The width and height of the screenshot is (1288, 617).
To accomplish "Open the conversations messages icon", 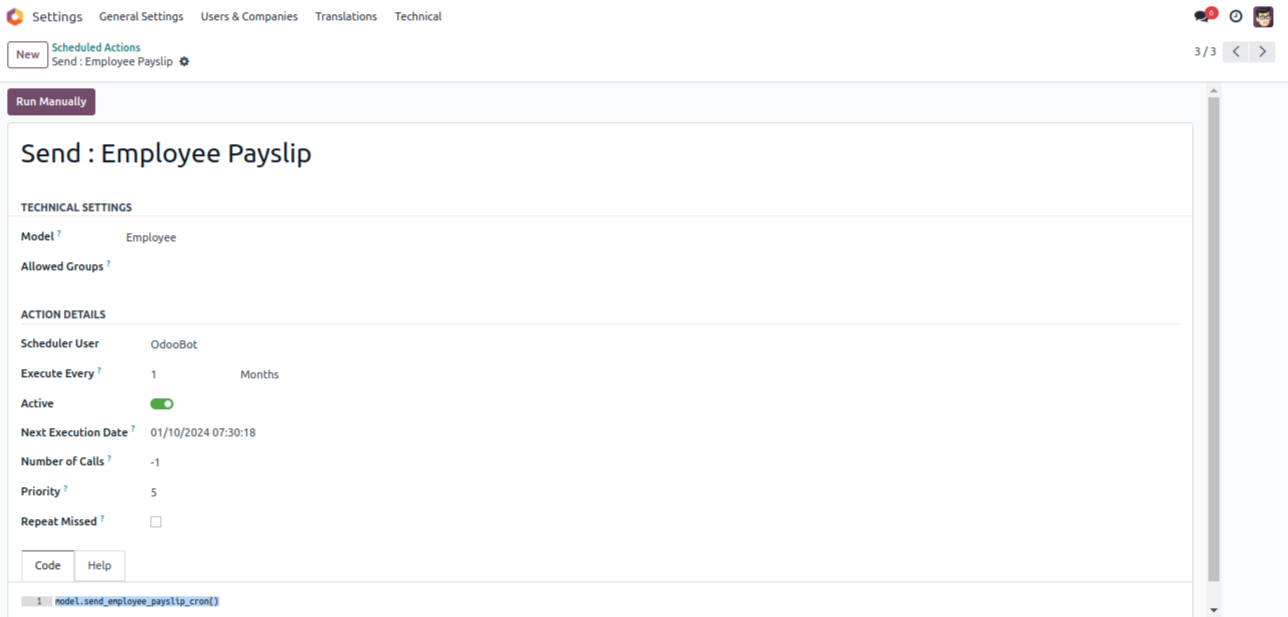I will click(1204, 16).
